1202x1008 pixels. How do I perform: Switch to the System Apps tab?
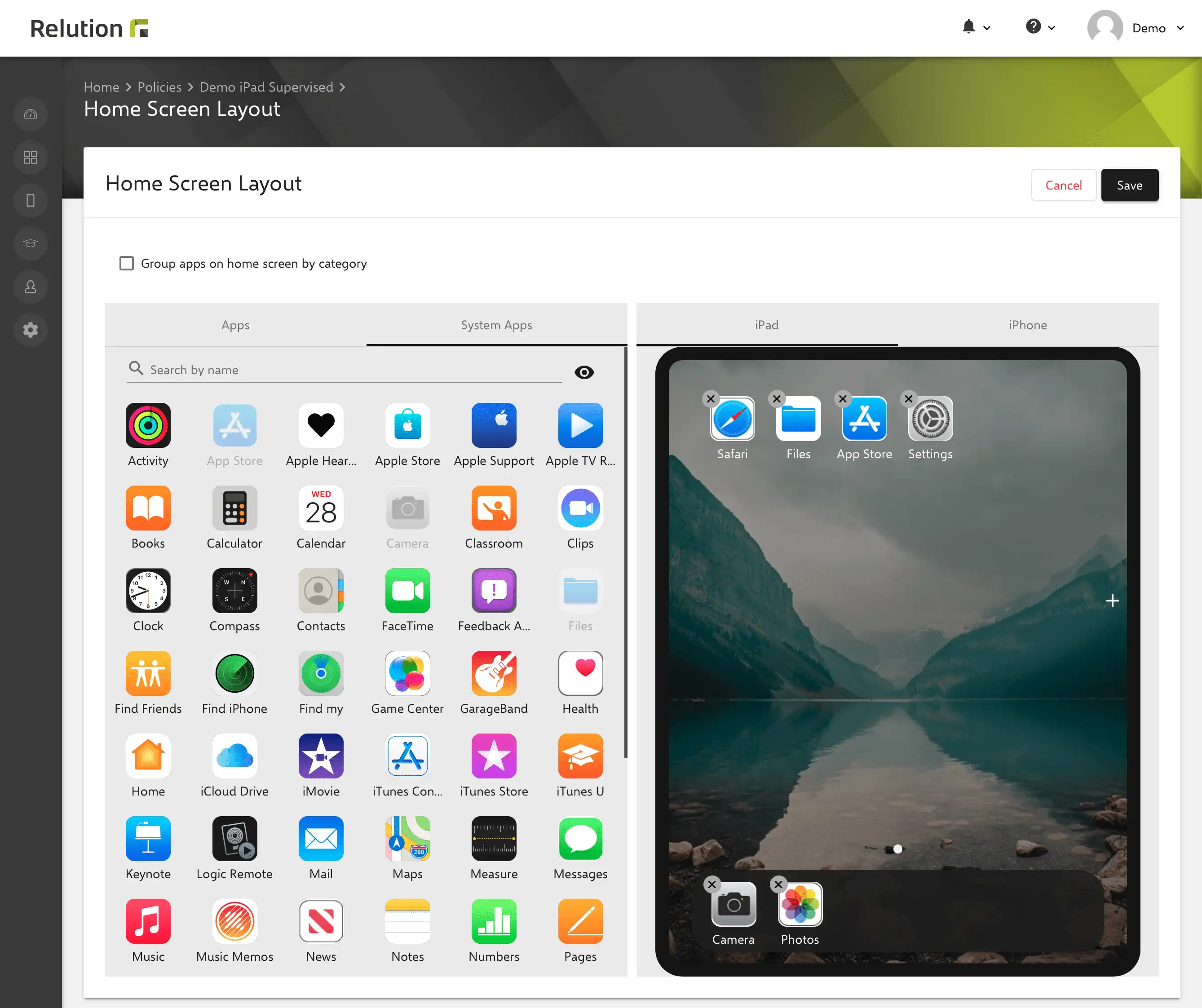496,325
